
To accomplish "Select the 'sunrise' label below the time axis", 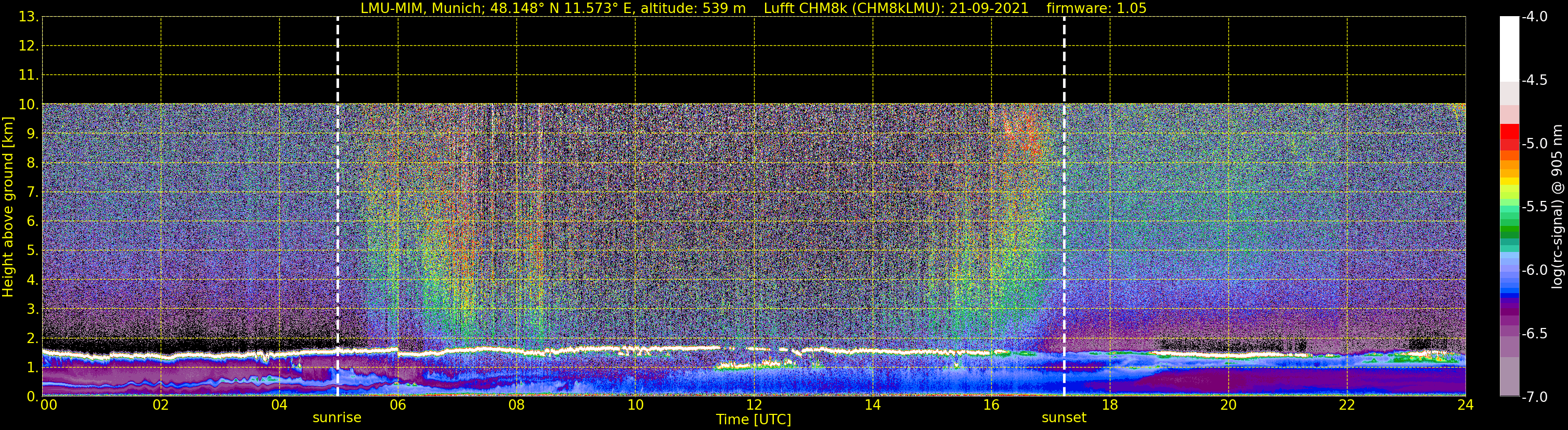I will coord(336,418).
